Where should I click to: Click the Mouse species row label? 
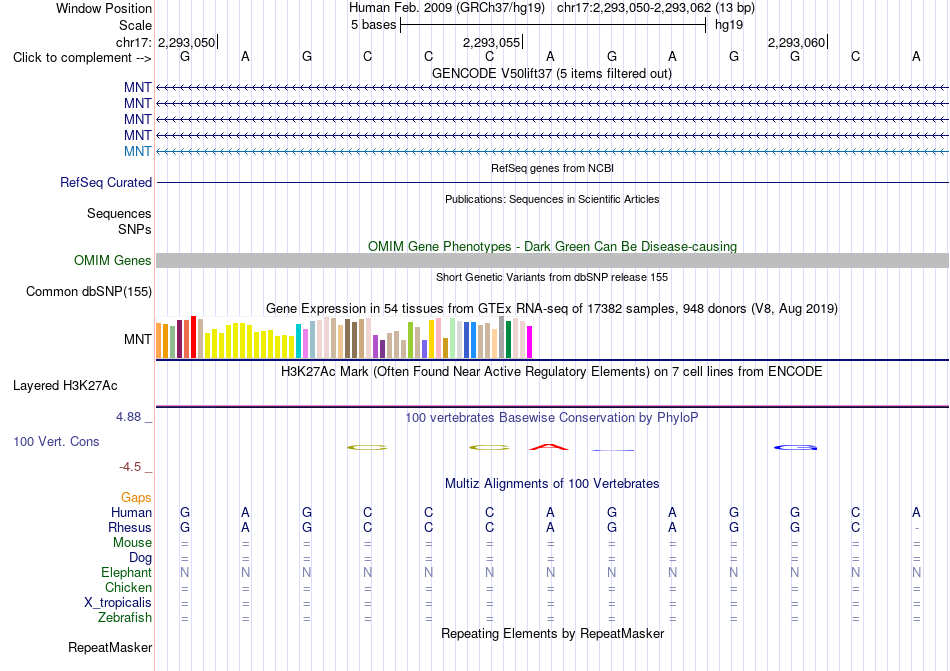[x=132, y=543]
